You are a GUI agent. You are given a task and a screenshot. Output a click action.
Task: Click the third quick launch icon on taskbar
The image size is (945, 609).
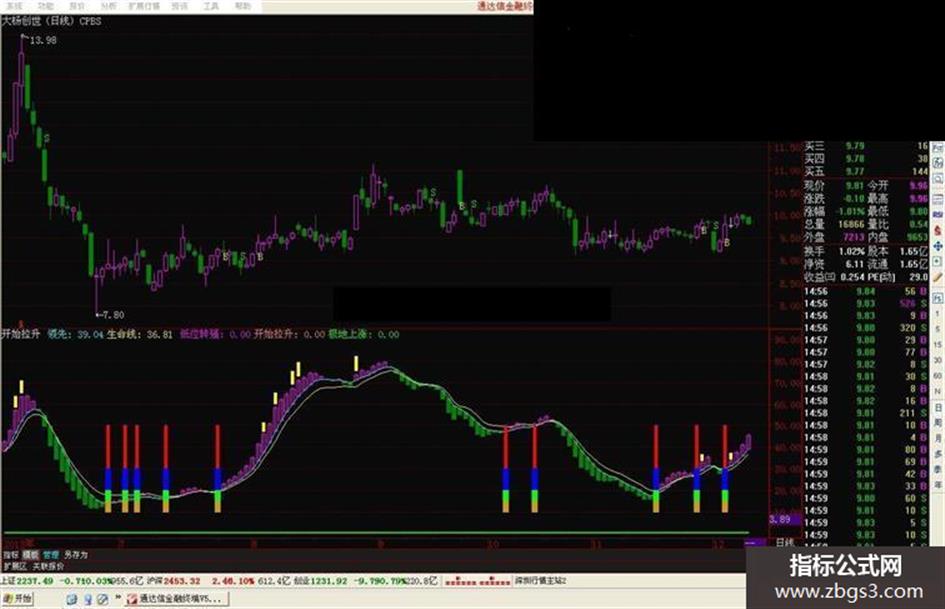point(102,599)
